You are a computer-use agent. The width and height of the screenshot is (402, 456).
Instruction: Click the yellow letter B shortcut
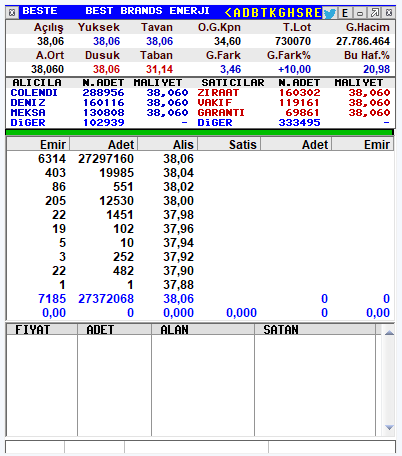tap(255, 13)
